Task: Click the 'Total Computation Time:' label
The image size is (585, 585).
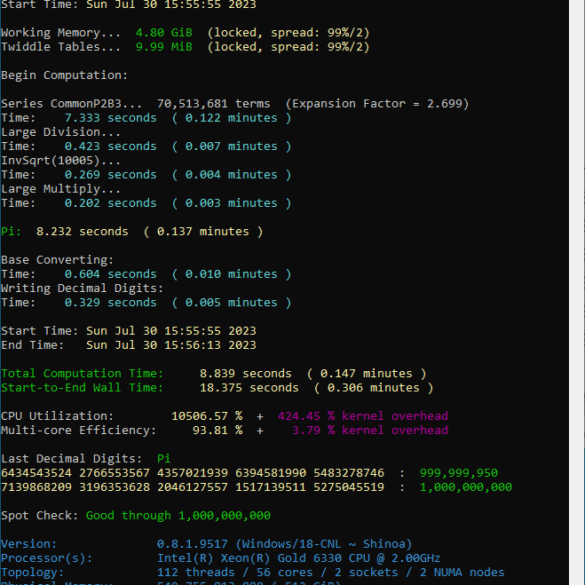Action: [82, 374]
